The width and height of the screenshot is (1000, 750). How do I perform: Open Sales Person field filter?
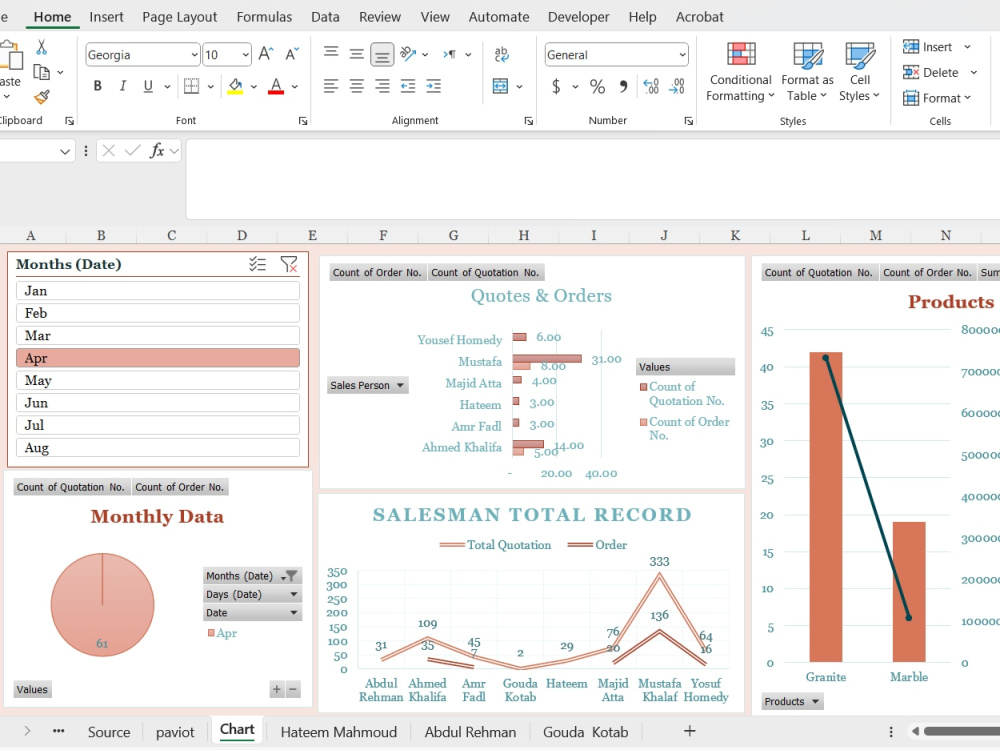[367, 385]
